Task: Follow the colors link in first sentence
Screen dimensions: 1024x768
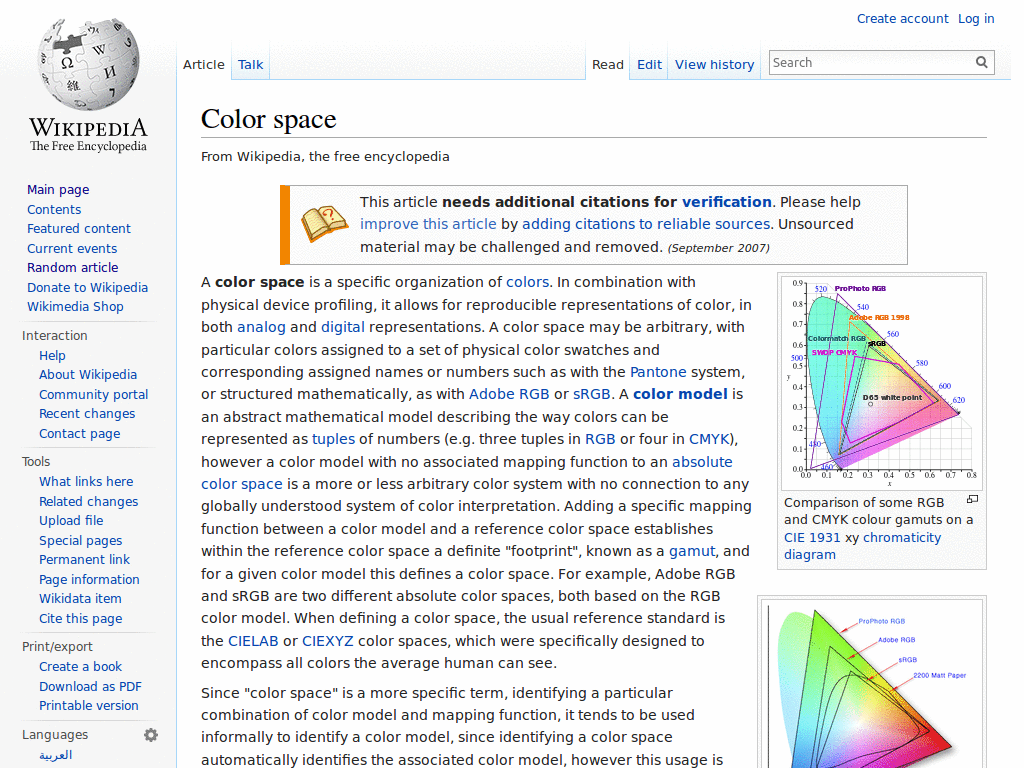Action: [527, 282]
